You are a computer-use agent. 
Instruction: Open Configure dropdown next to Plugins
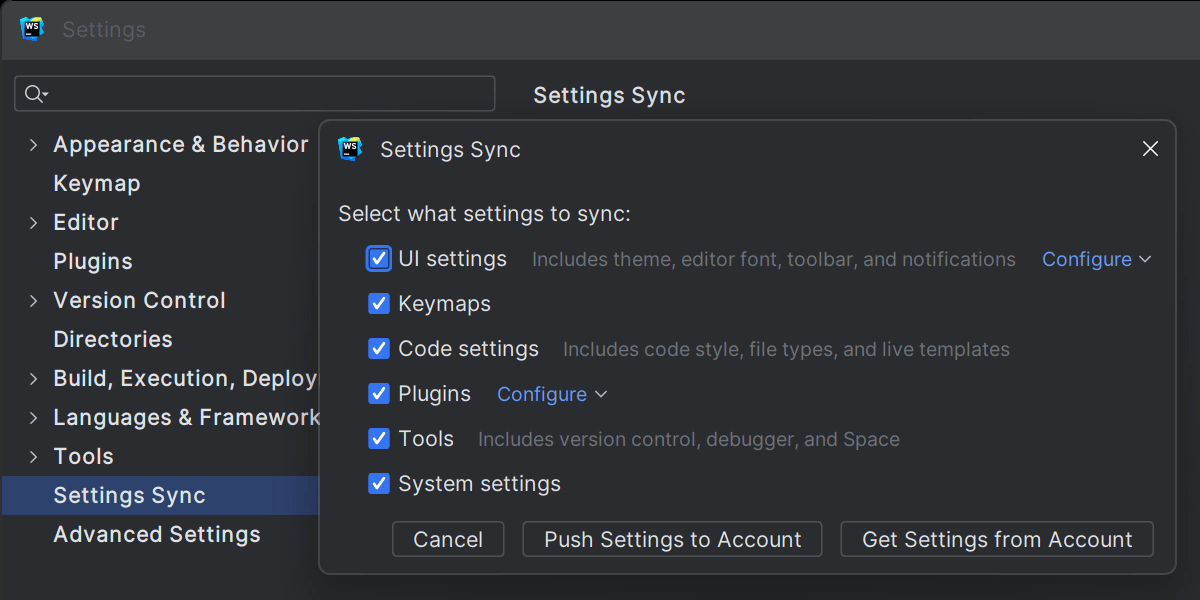(552, 394)
